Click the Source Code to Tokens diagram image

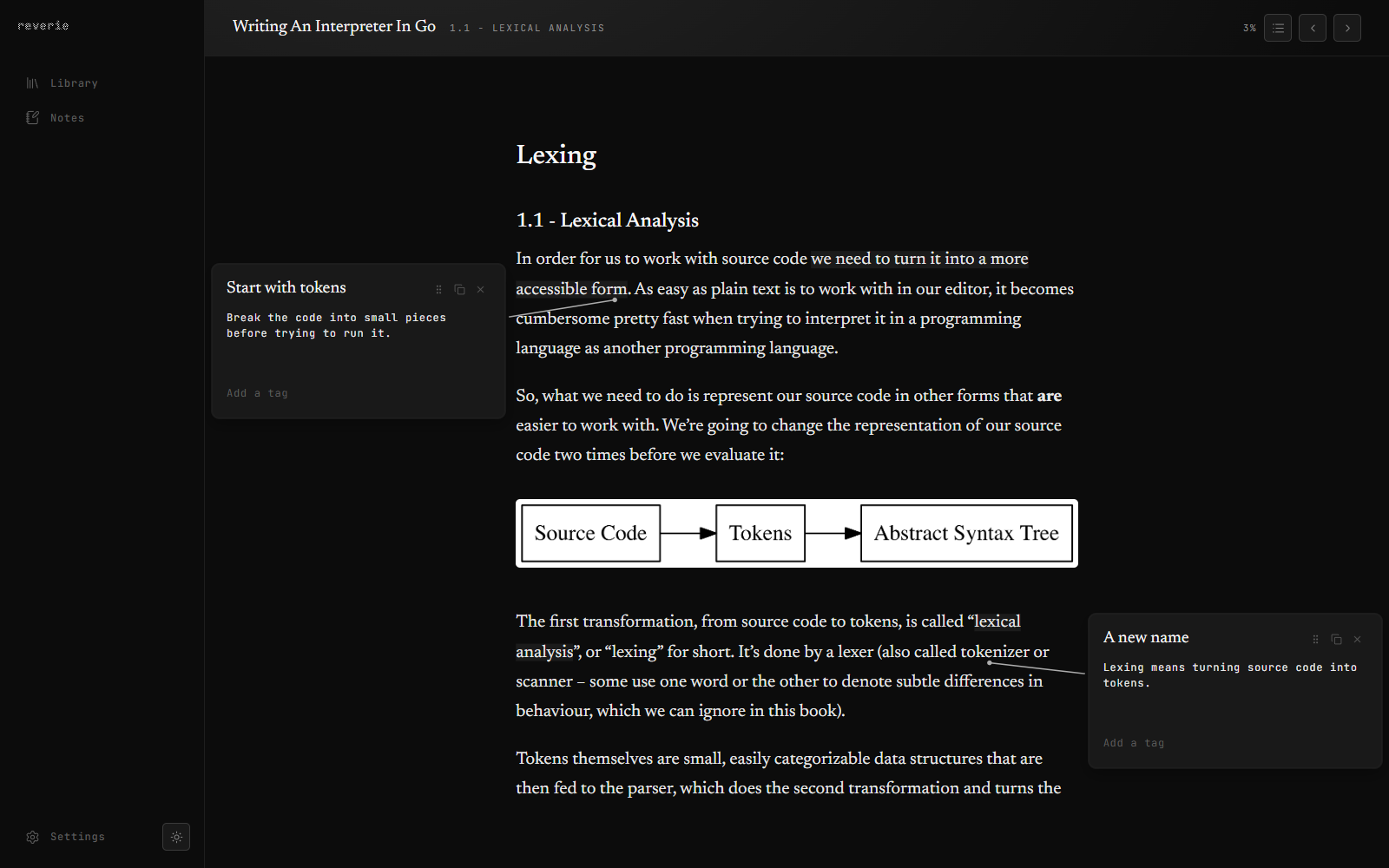(x=797, y=533)
